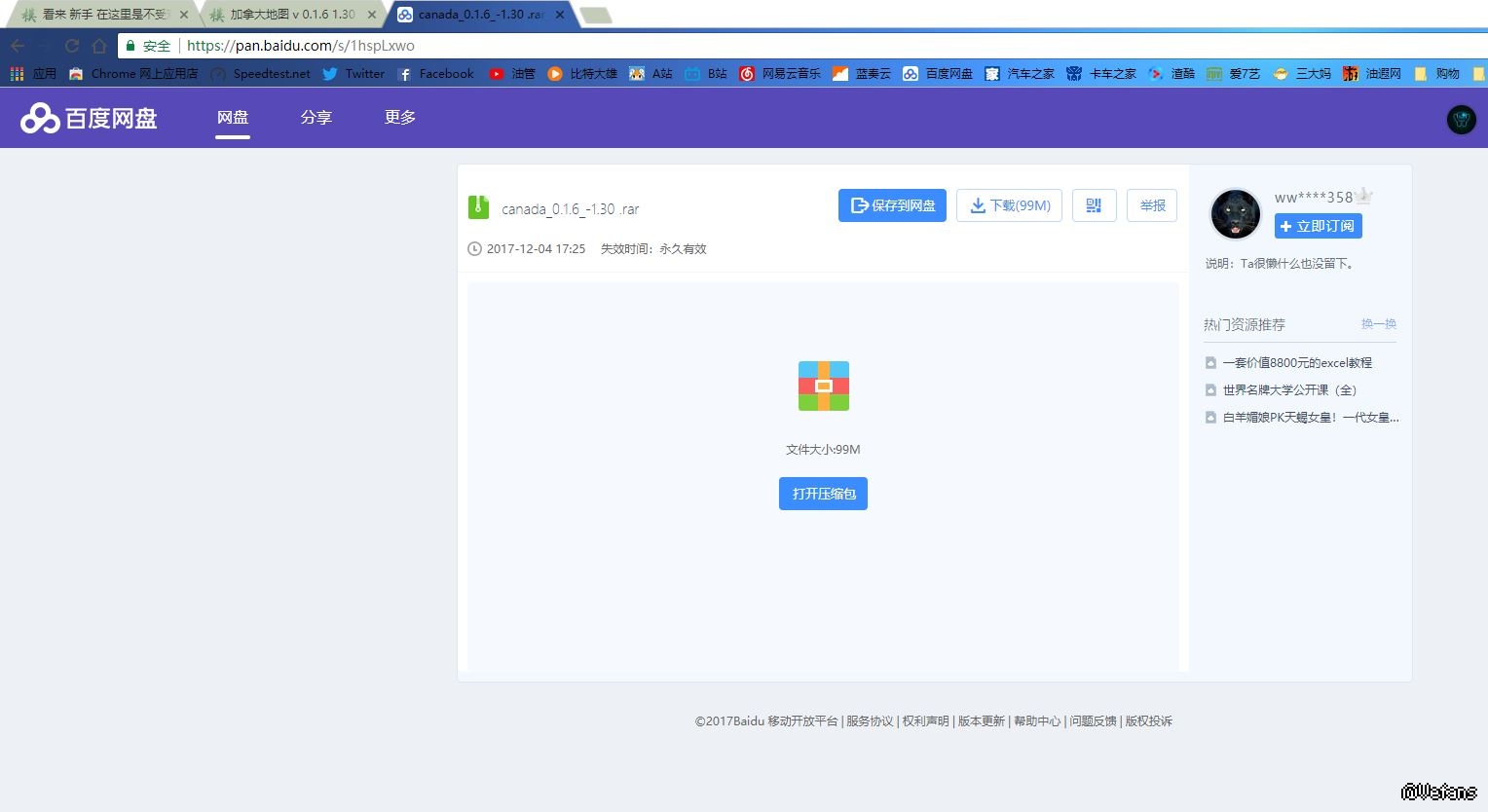Subscribe with 立即订阅 button
This screenshot has width=1488, height=812.
click(x=1318, y=226)
